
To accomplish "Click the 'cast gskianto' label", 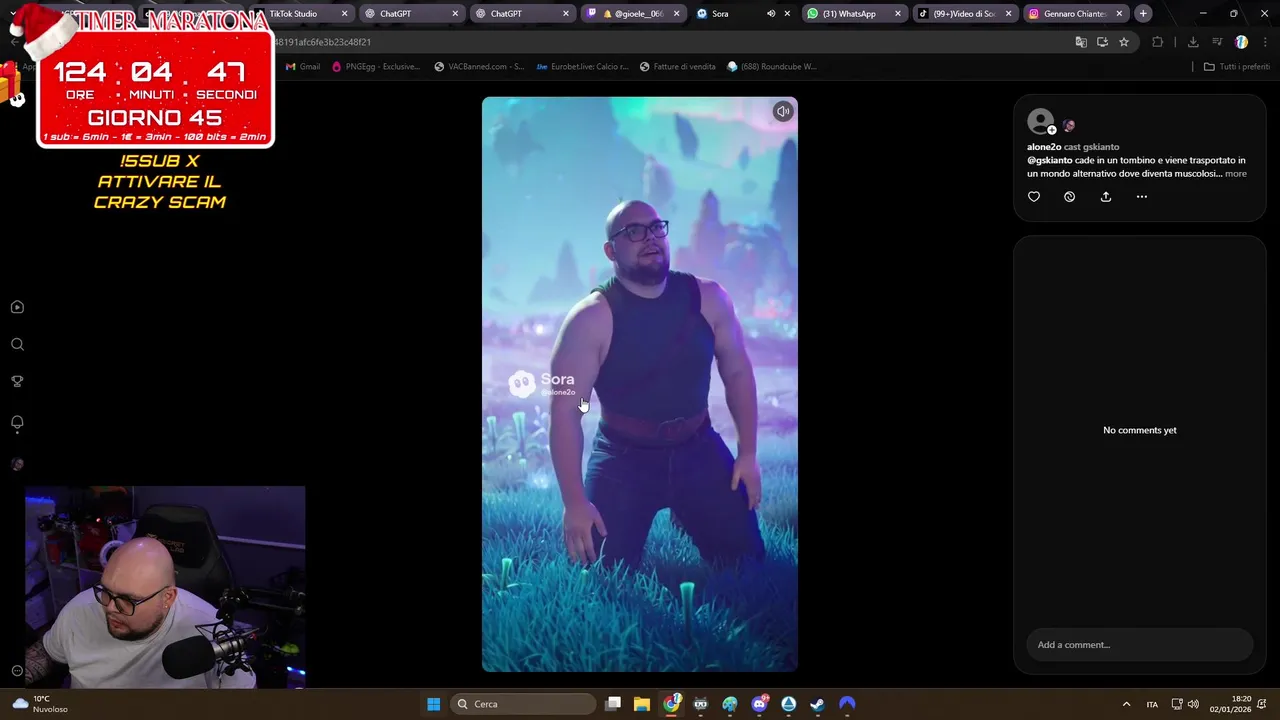I will click(1091, 147).
